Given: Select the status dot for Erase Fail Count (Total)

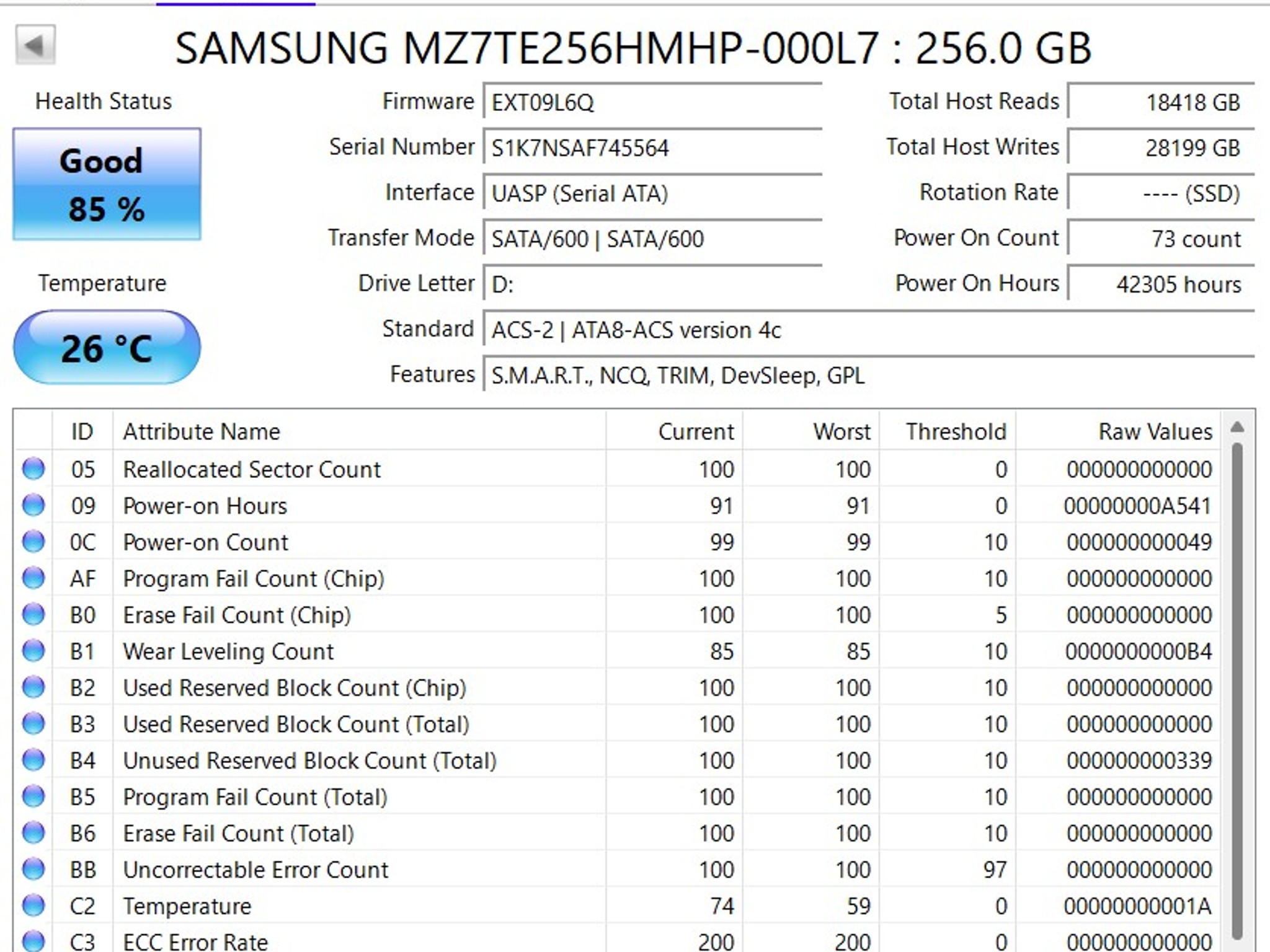Looking at the screenshot, I should (33, 833).
